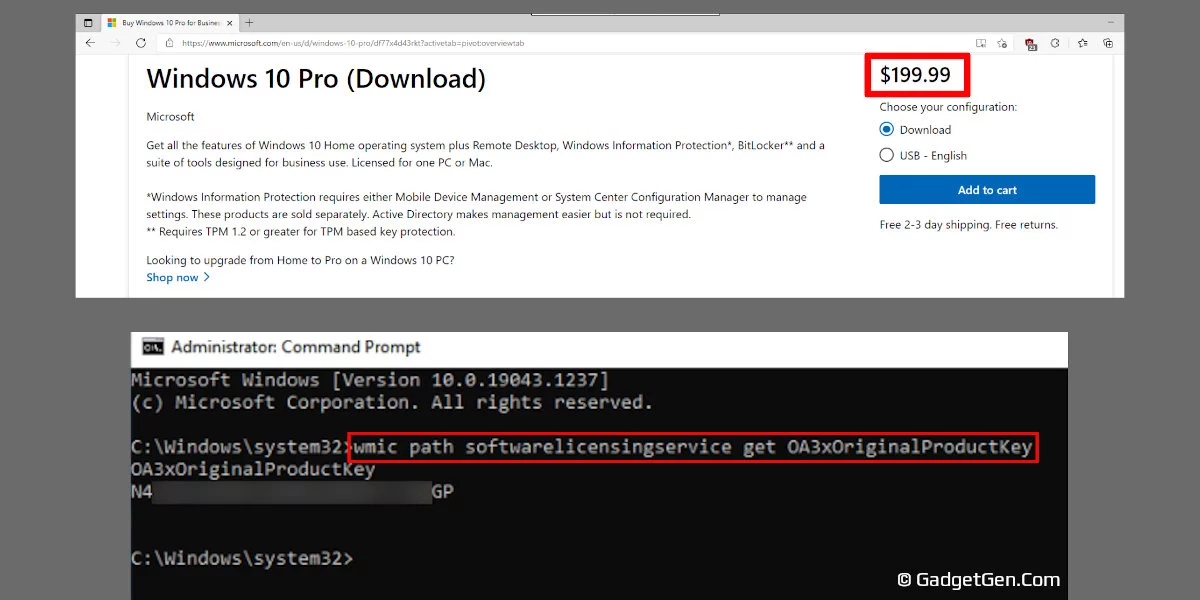Click the $199.99 price text
Image resolution: width=1200 pixels, height=600 pixels.
point(915,75)
